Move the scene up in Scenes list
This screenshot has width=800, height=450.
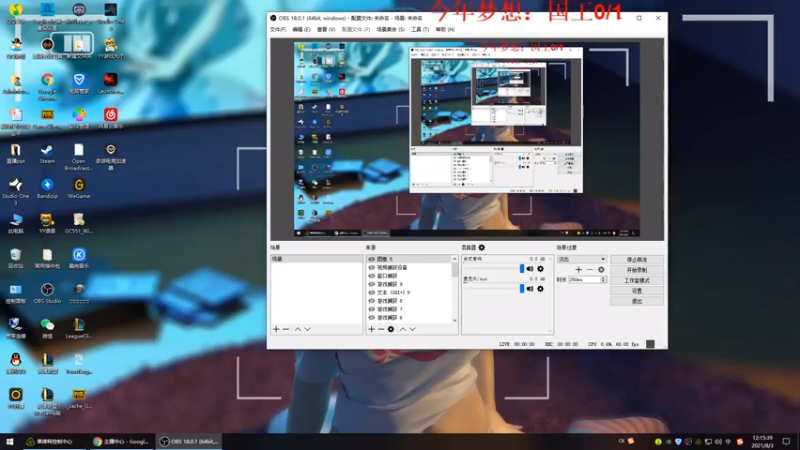click(x=298, y=329)
